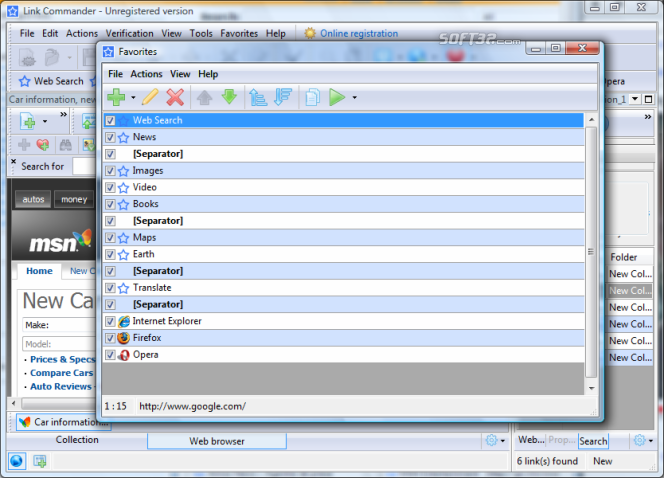Click the Copy pages icon in Favorites toolbar
Viewport: 664px width, 478px height.
pyautogui.click(x=313, y=97)
